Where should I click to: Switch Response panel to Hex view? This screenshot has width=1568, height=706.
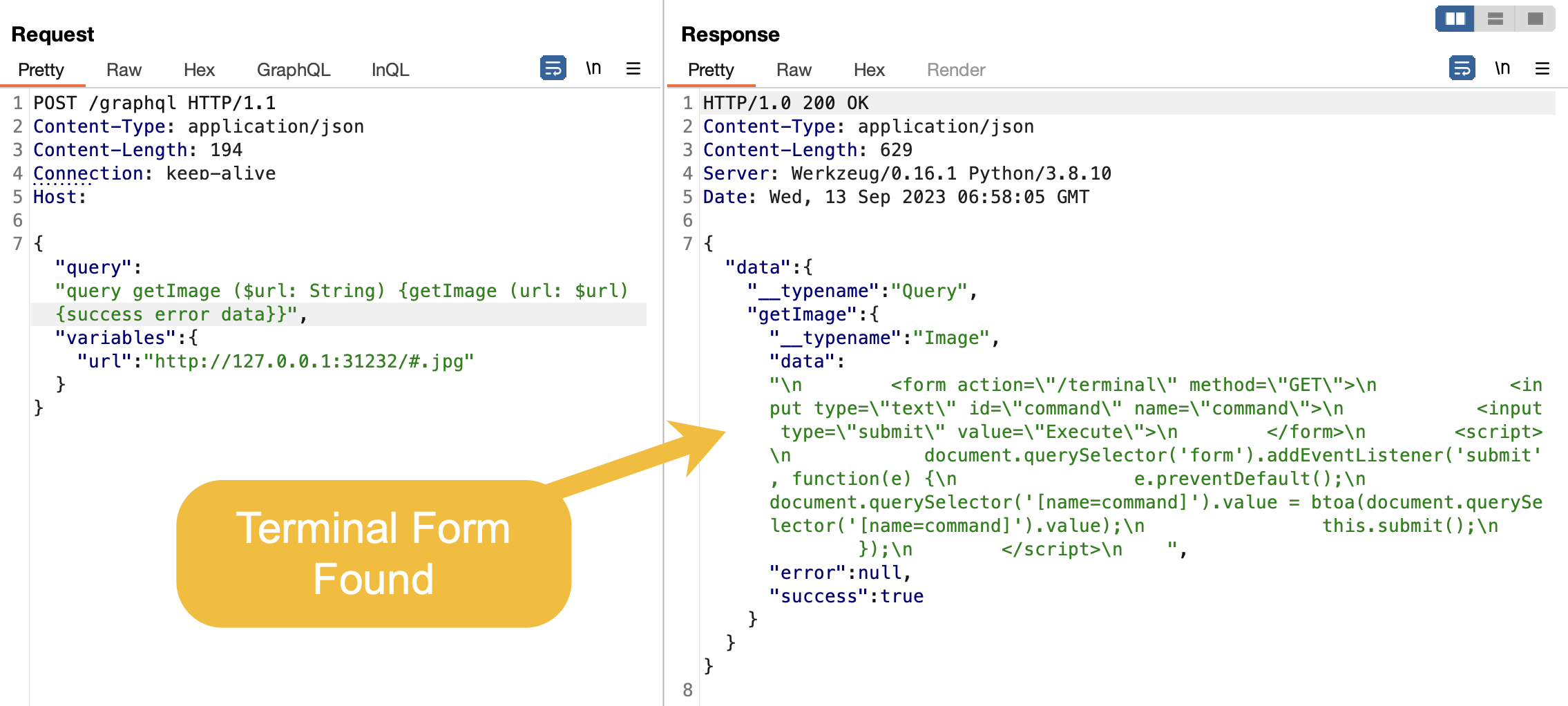click(869, 69)
